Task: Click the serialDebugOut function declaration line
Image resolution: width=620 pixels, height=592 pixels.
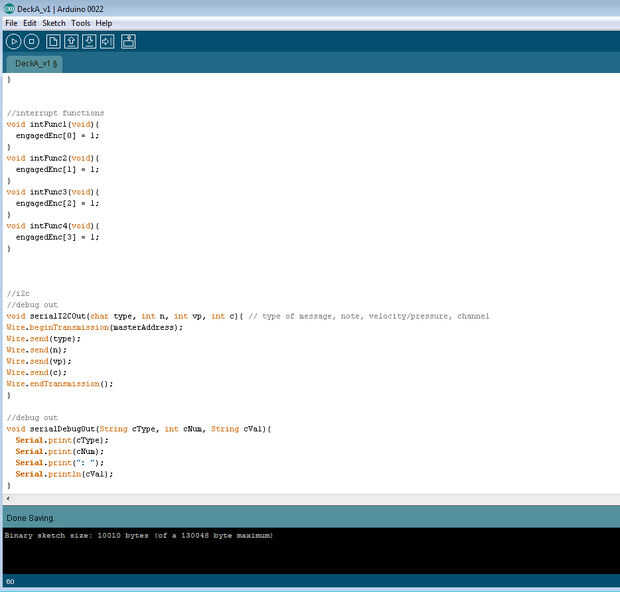Action: tap(138, 429)
